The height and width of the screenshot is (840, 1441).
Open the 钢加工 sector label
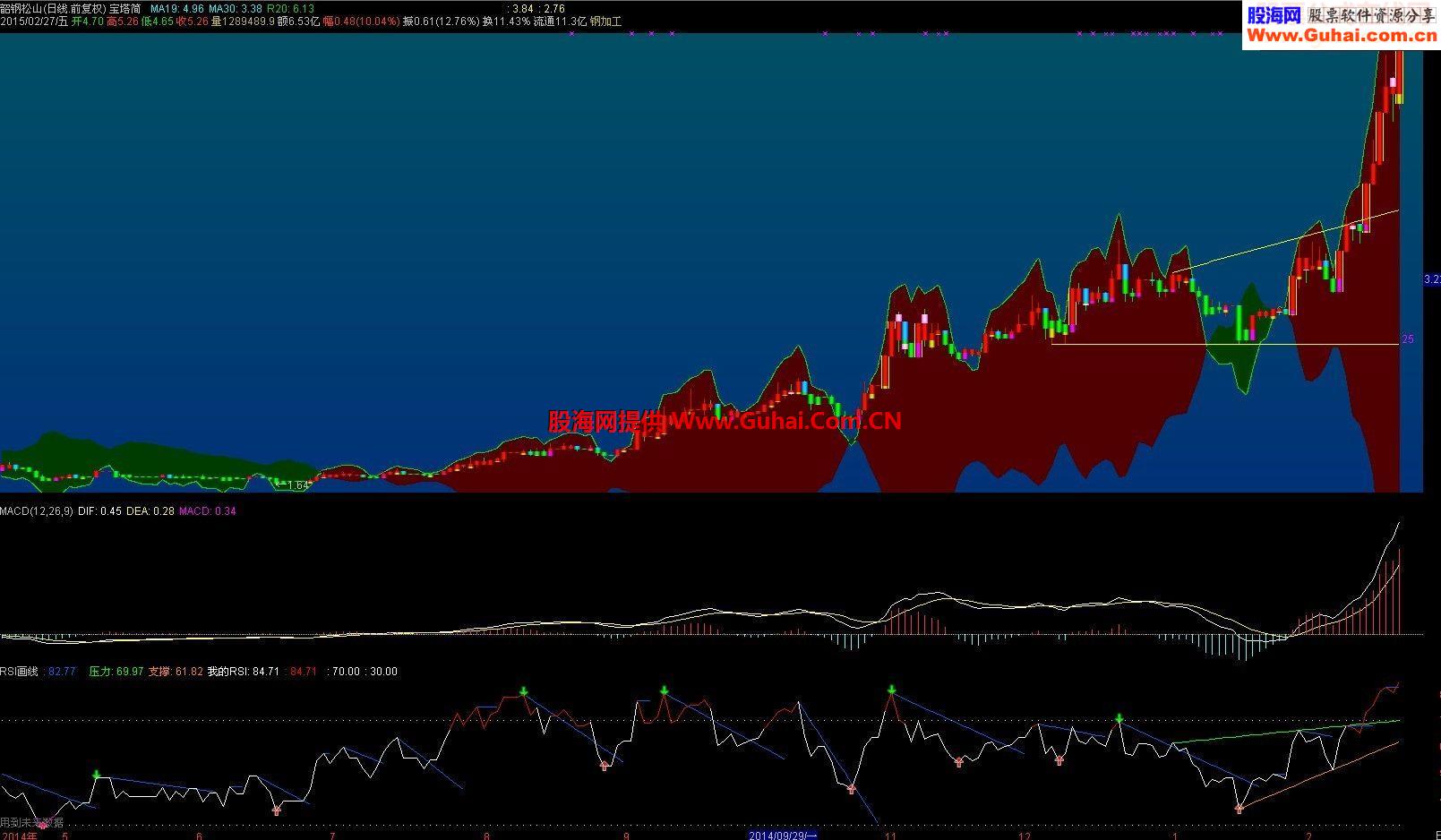[605, 21]
